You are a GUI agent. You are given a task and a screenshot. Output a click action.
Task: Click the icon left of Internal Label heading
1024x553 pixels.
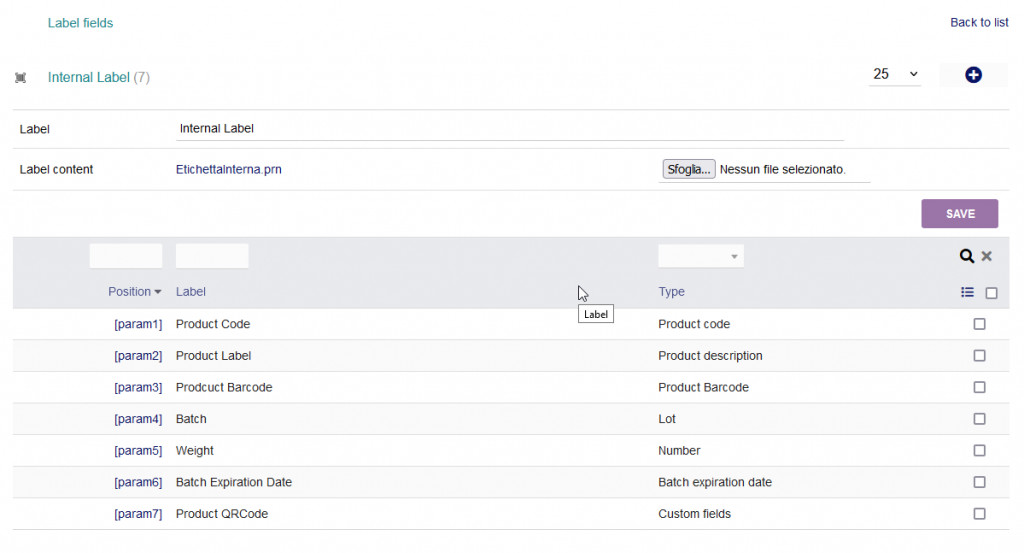pos(21,78)
